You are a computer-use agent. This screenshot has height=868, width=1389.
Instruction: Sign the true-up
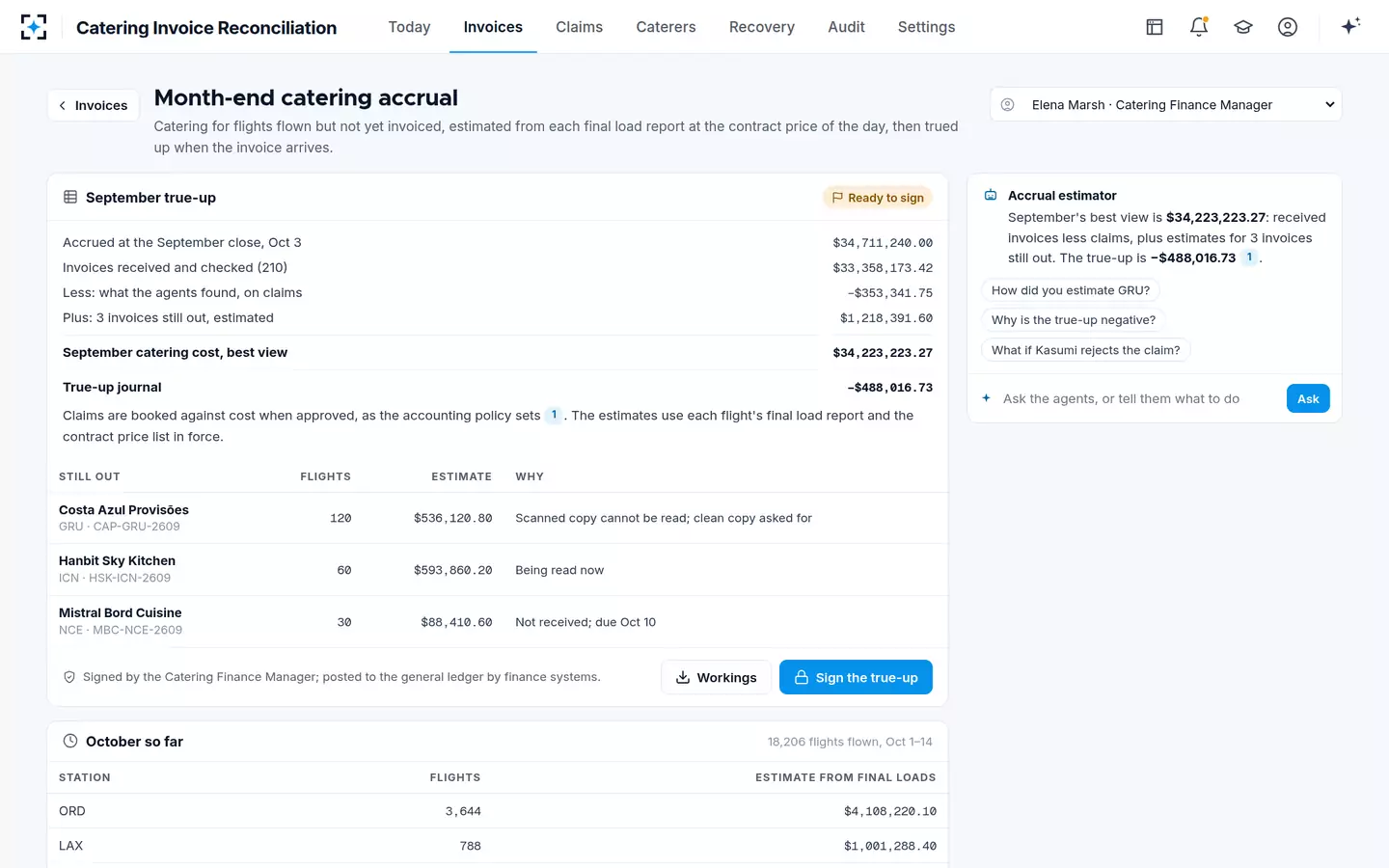856,677
